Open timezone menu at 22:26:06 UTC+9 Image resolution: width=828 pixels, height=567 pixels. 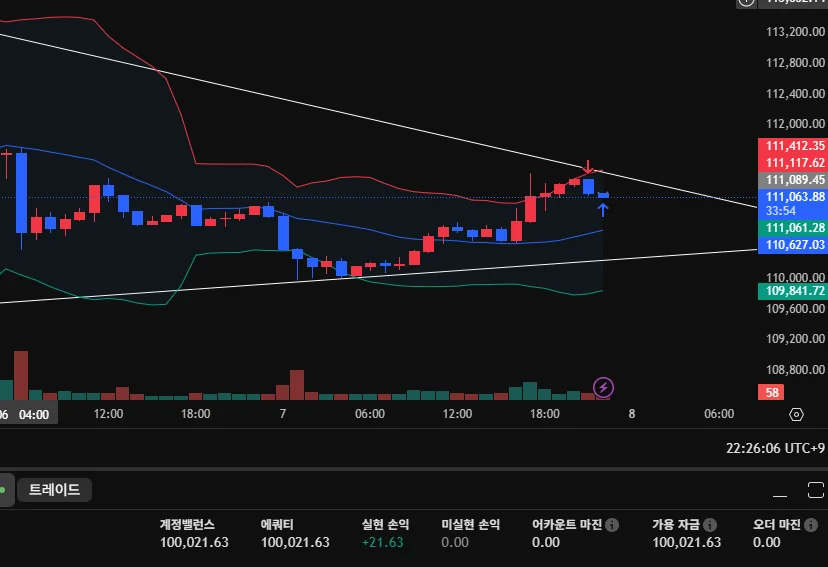coord(775,448)
